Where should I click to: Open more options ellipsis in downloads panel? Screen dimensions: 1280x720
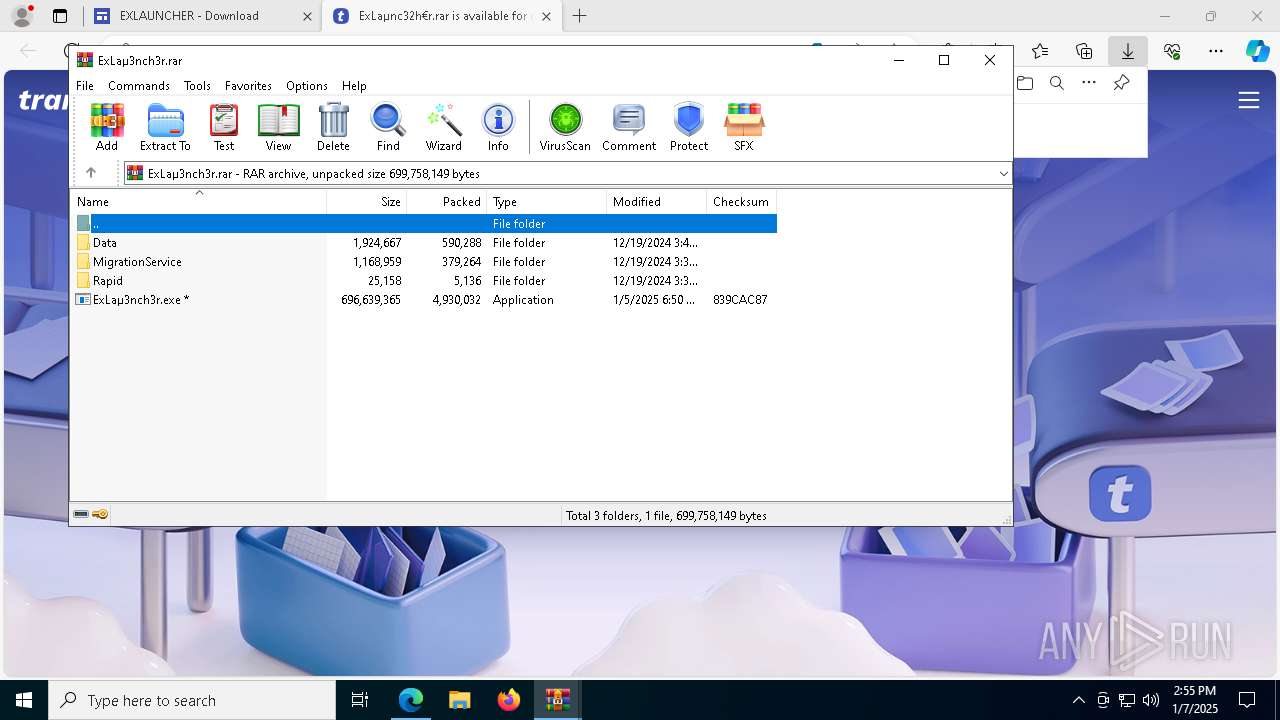(1088, 83)
